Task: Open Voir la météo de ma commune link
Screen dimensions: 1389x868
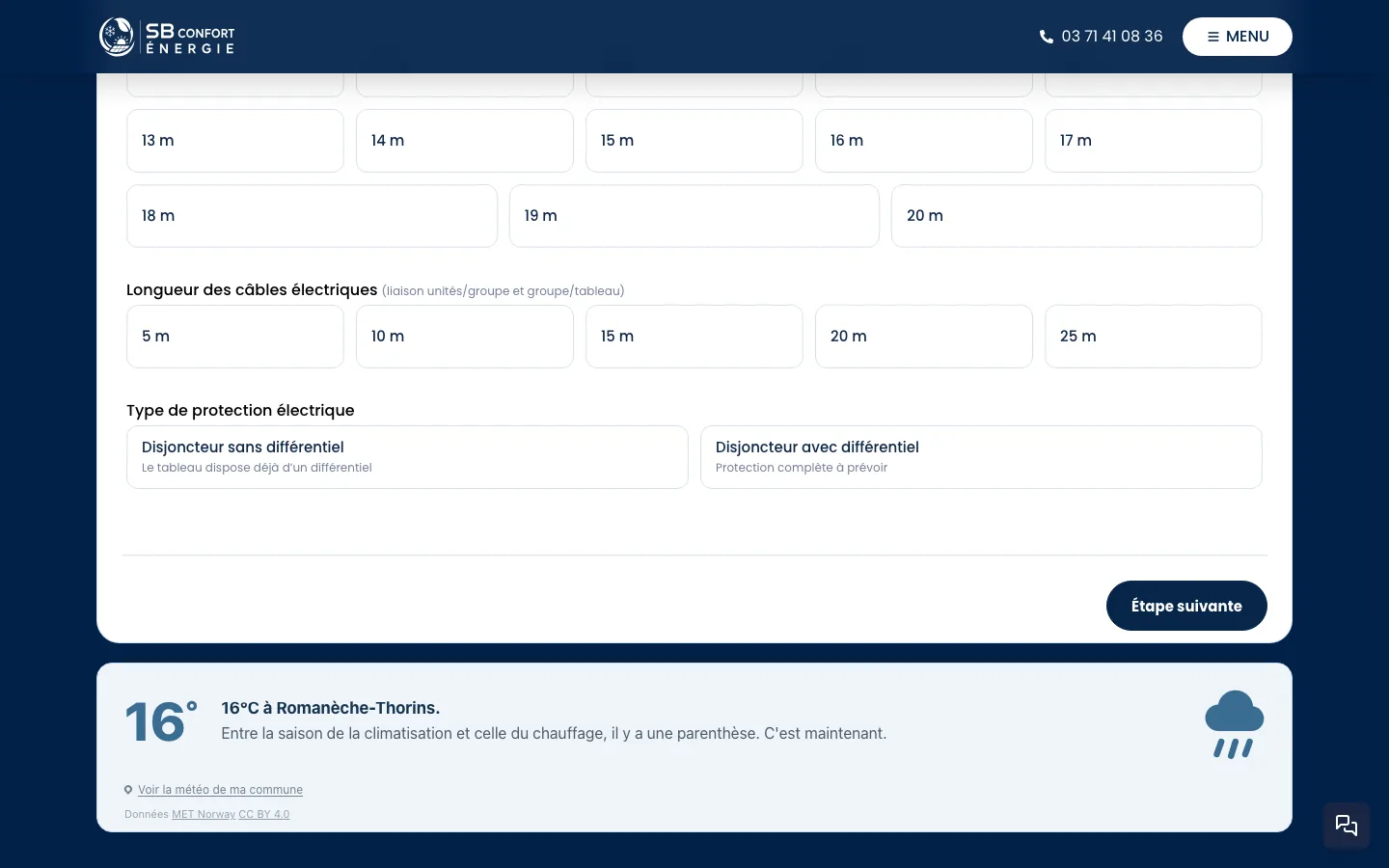Action: pyautogui.click(x=220, y=790)
